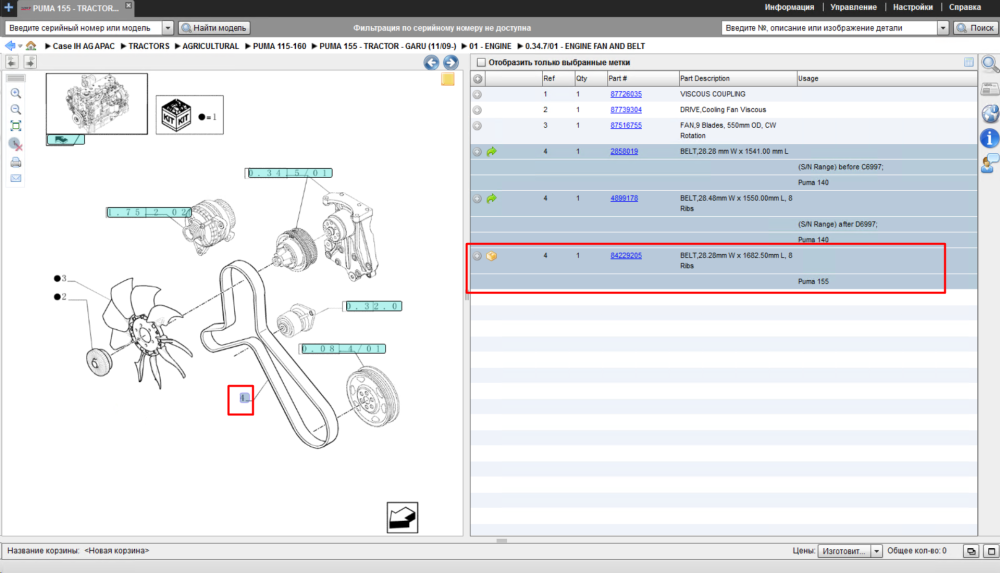Open the Справка menu
The width and height of the screenshot is (1000, 573).
point(964,7)
